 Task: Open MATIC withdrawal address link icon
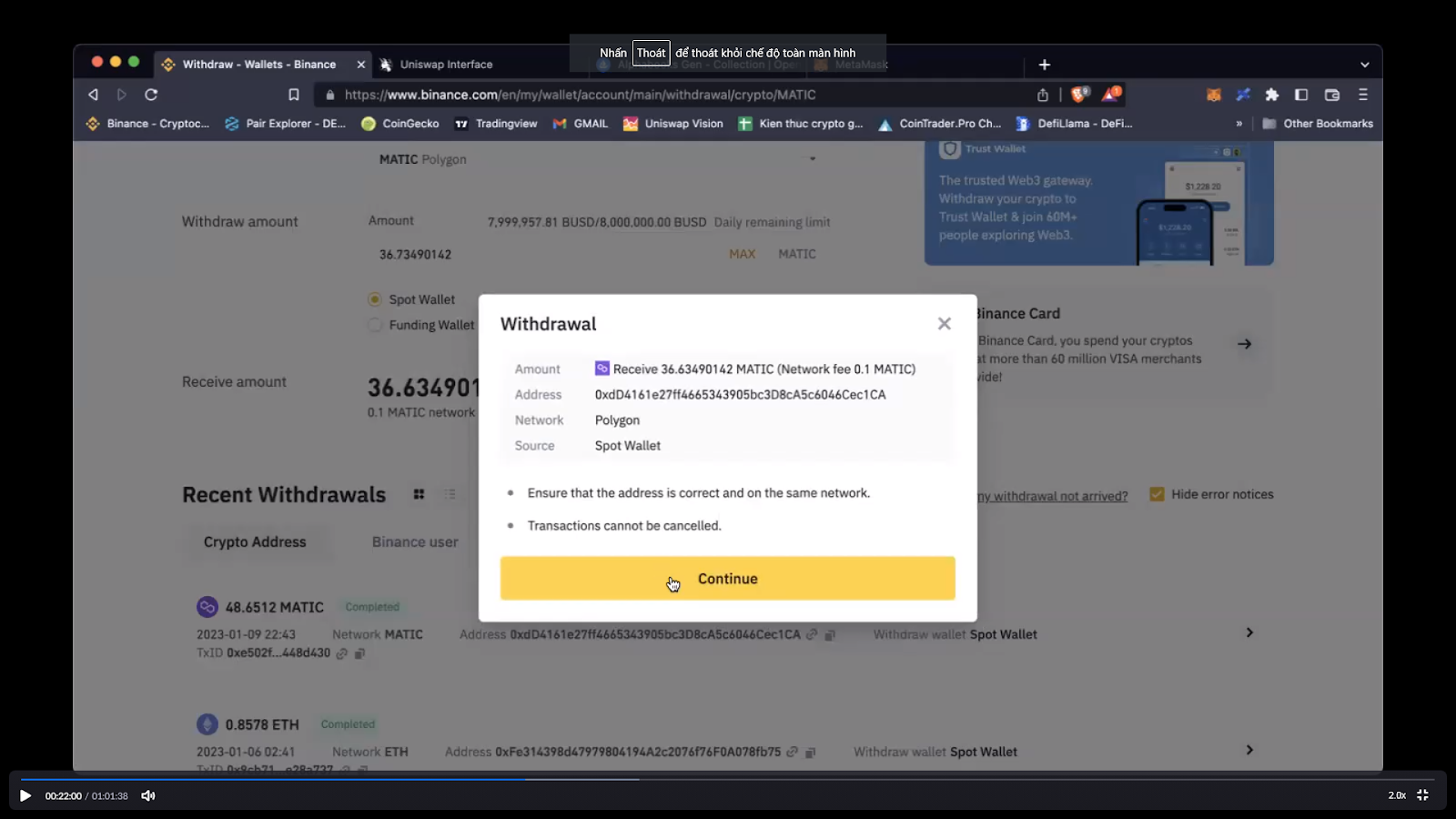click(812, 634)
